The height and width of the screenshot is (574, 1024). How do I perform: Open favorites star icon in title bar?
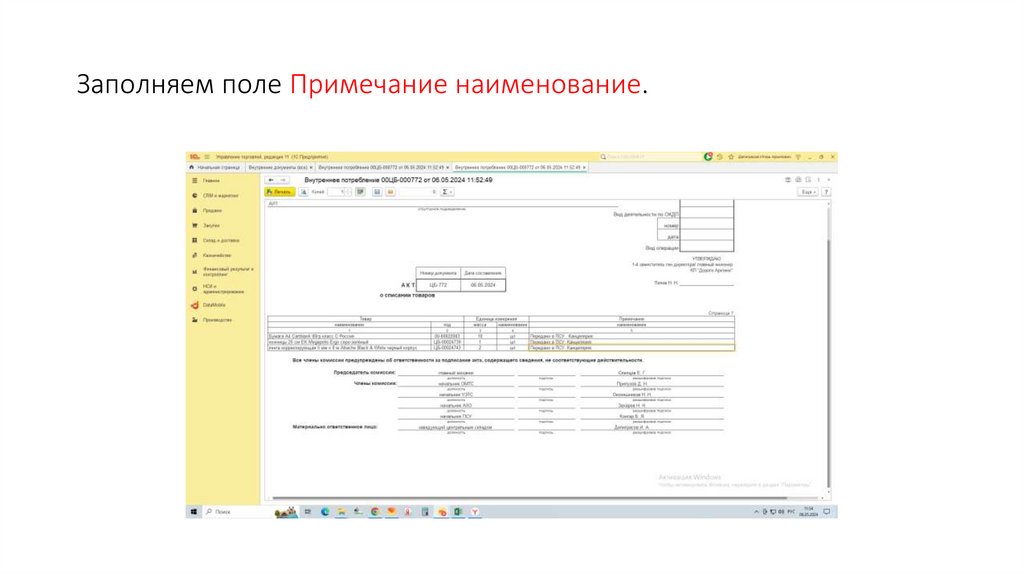point(731,157)
